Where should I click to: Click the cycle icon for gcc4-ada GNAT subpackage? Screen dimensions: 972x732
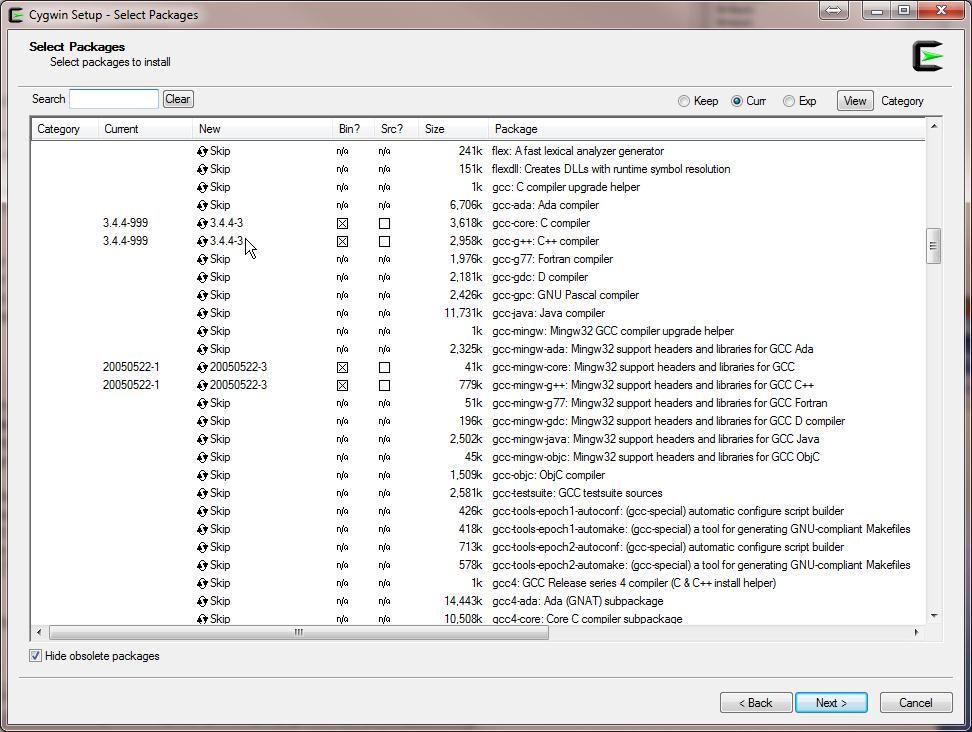tap(202, 601)
